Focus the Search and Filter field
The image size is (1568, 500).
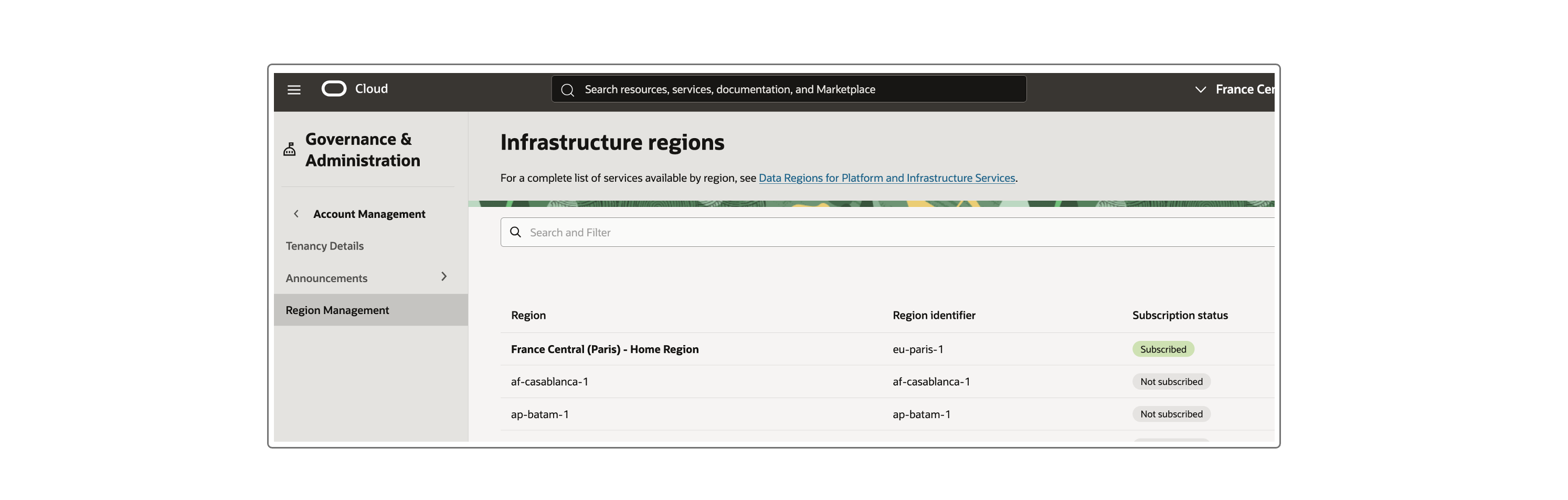(x=852, y=233)
